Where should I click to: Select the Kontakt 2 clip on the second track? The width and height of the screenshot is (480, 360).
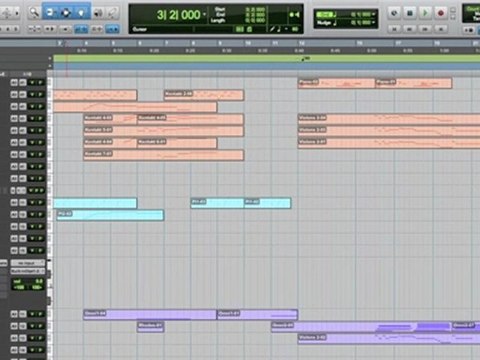coord(204,95)
